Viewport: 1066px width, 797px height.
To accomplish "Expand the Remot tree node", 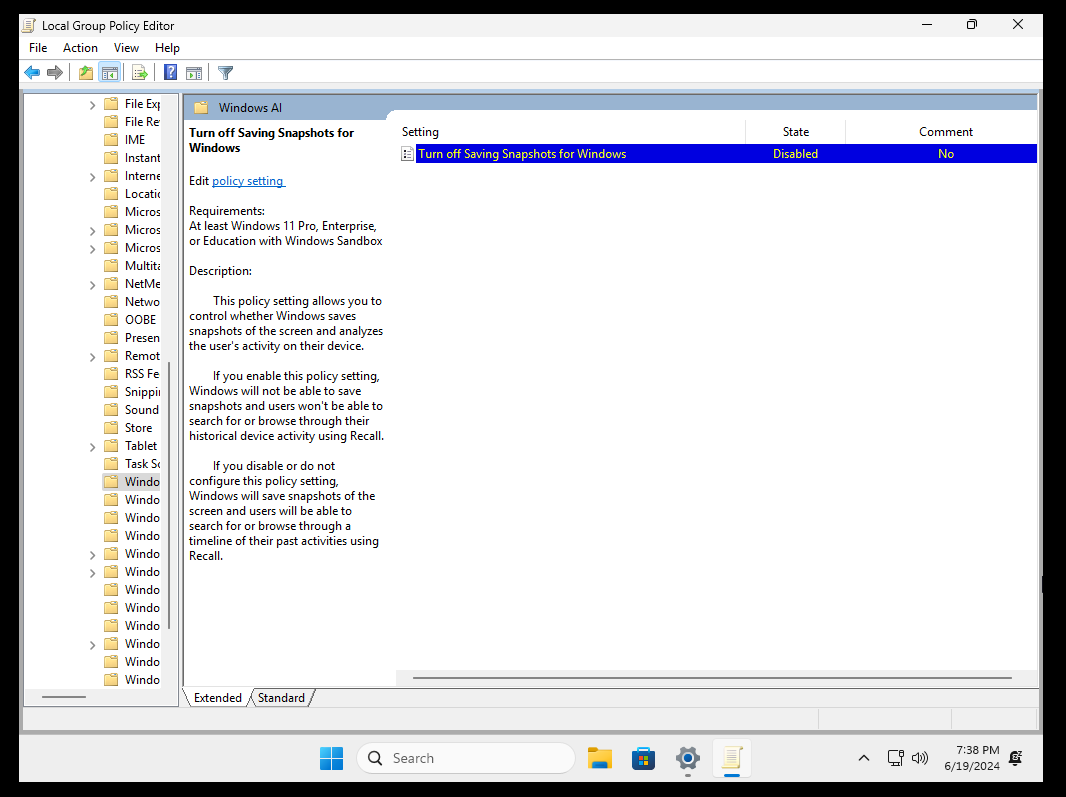I will click(92, 357).
